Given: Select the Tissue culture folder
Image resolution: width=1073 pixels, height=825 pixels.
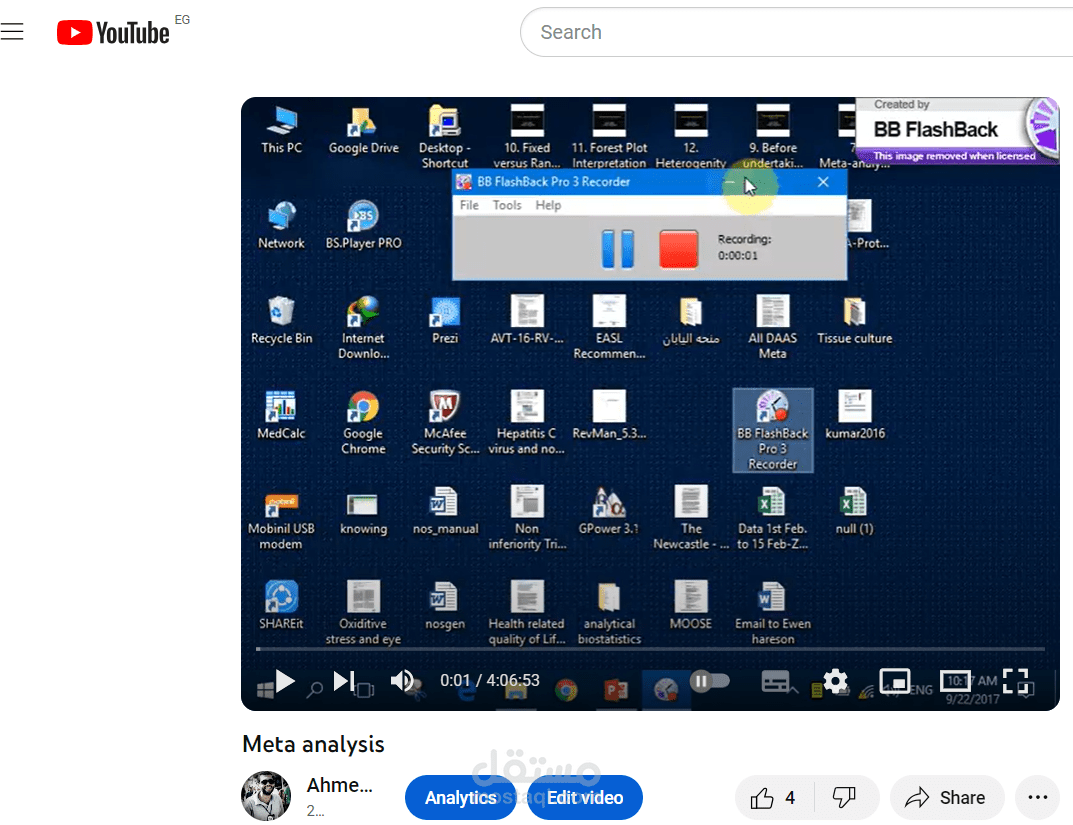Looking at the screenshot, I should pyautogui.click(x=855, y=320).
